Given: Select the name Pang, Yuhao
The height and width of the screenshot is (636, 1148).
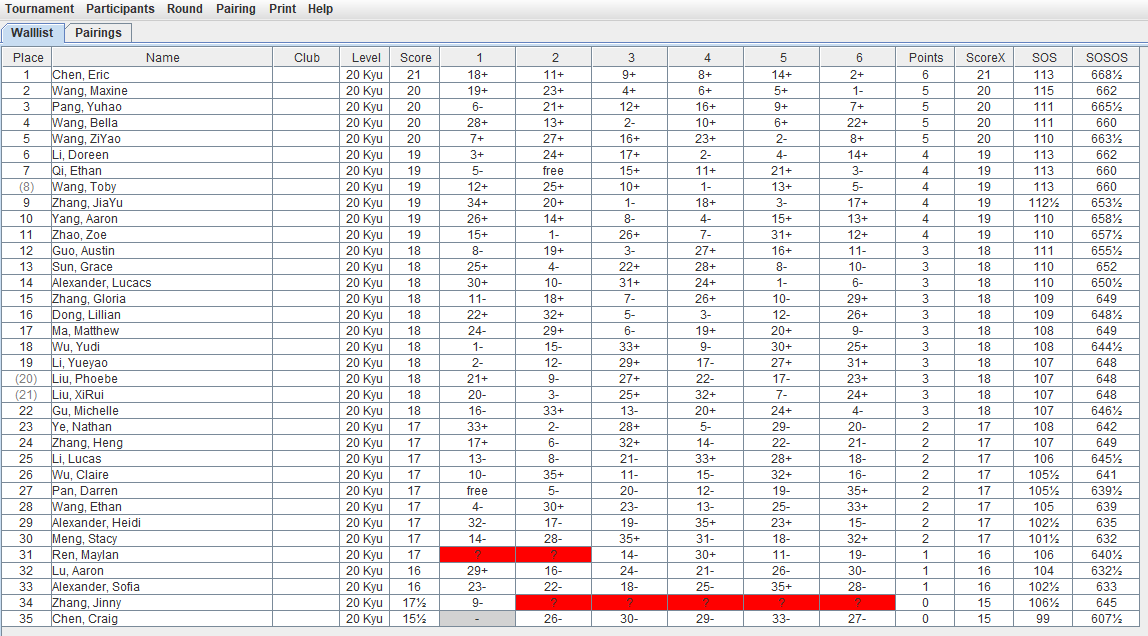Looking at the screenshot, I should click(87, 107).
